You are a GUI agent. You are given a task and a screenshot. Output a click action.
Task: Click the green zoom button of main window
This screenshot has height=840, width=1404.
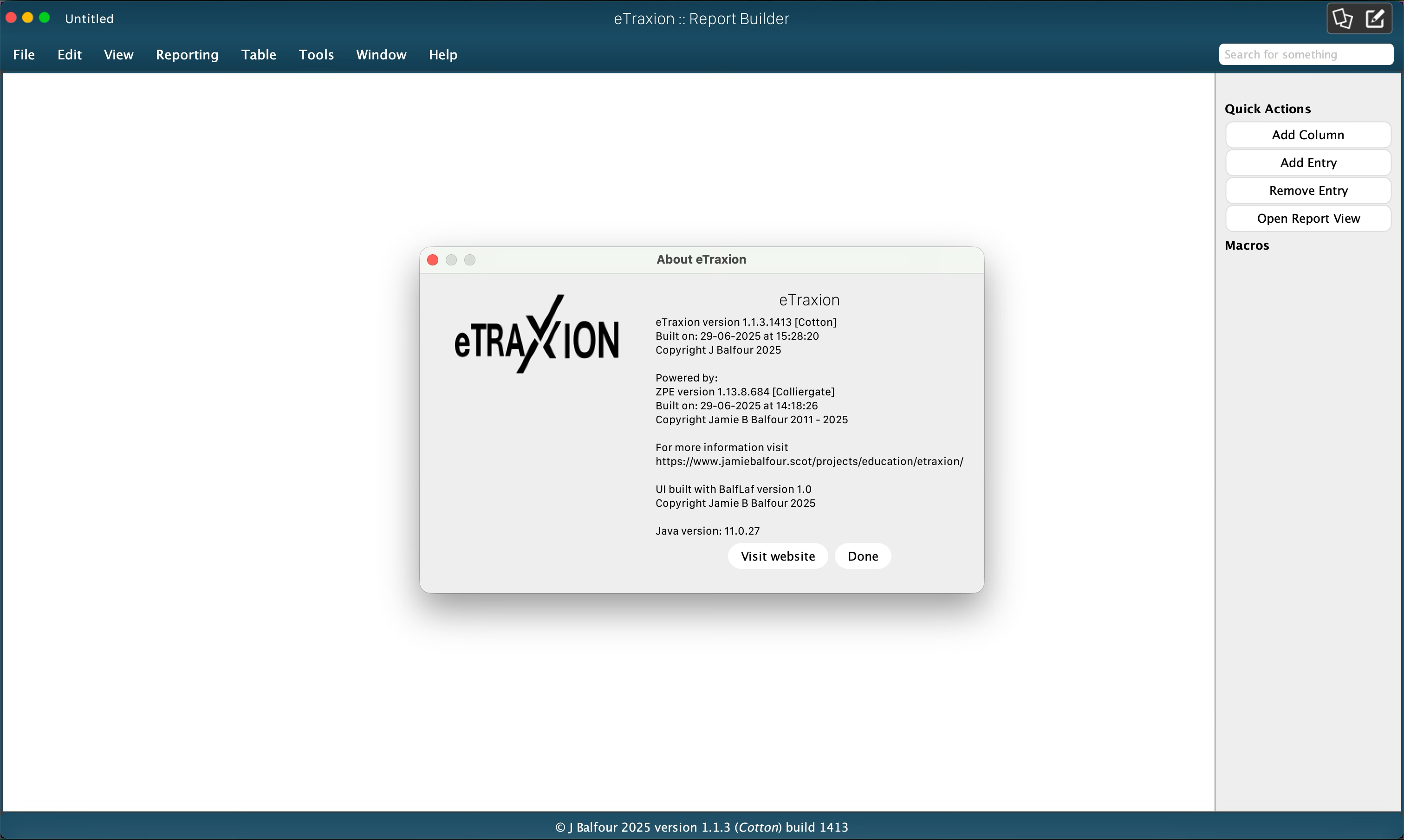pos(45,18)
